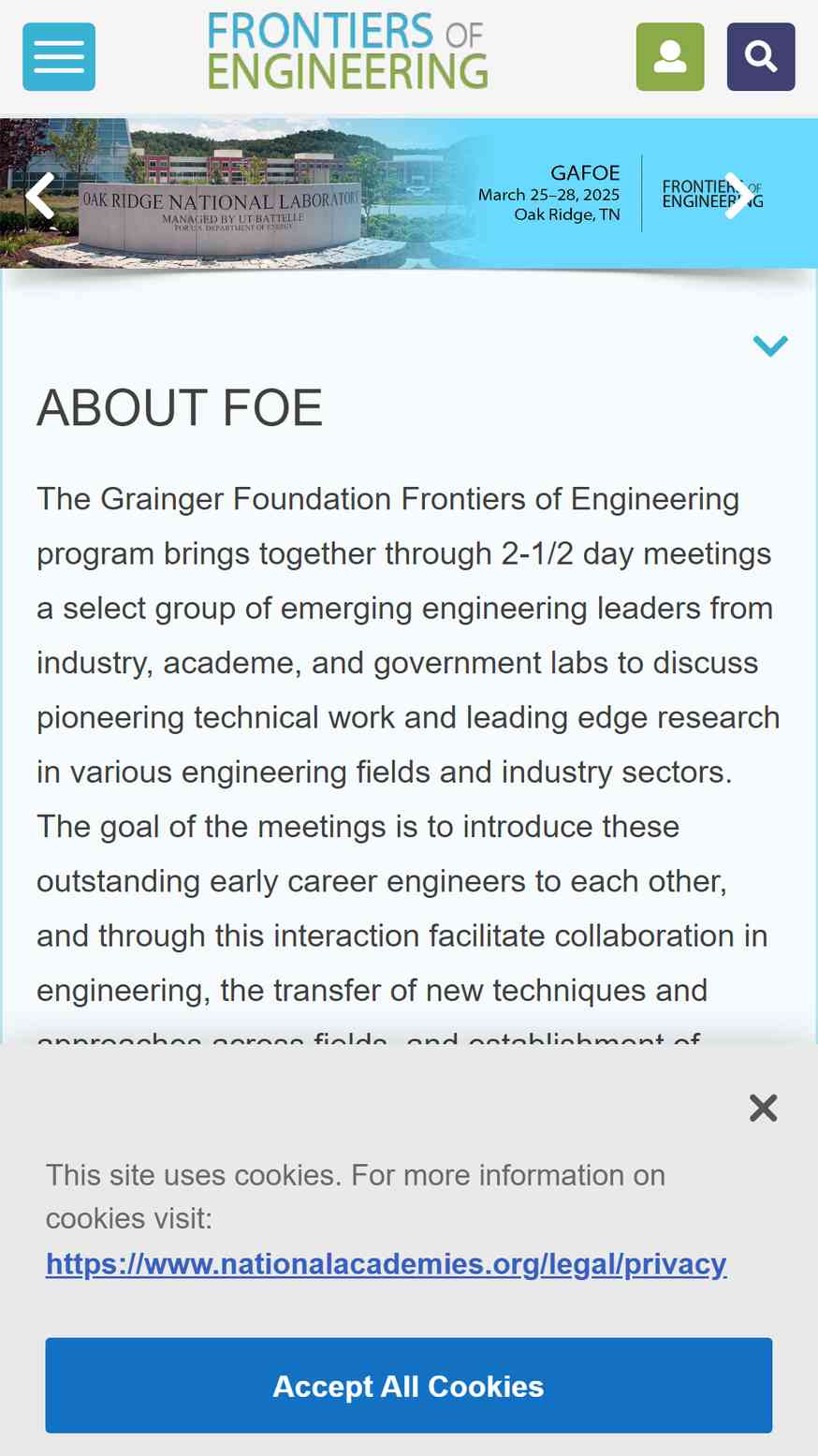Dismiss the cookie notice with X
818x1456 pixels.
pyautogui.click(x=764, y=1108)
